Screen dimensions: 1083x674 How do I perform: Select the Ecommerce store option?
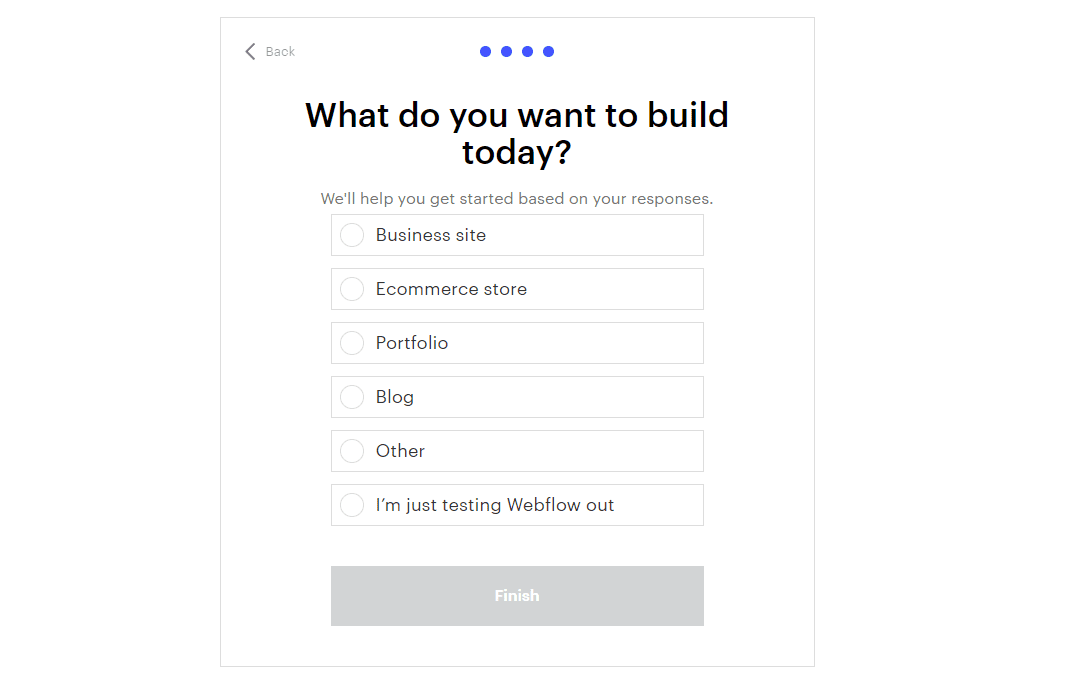352,289
